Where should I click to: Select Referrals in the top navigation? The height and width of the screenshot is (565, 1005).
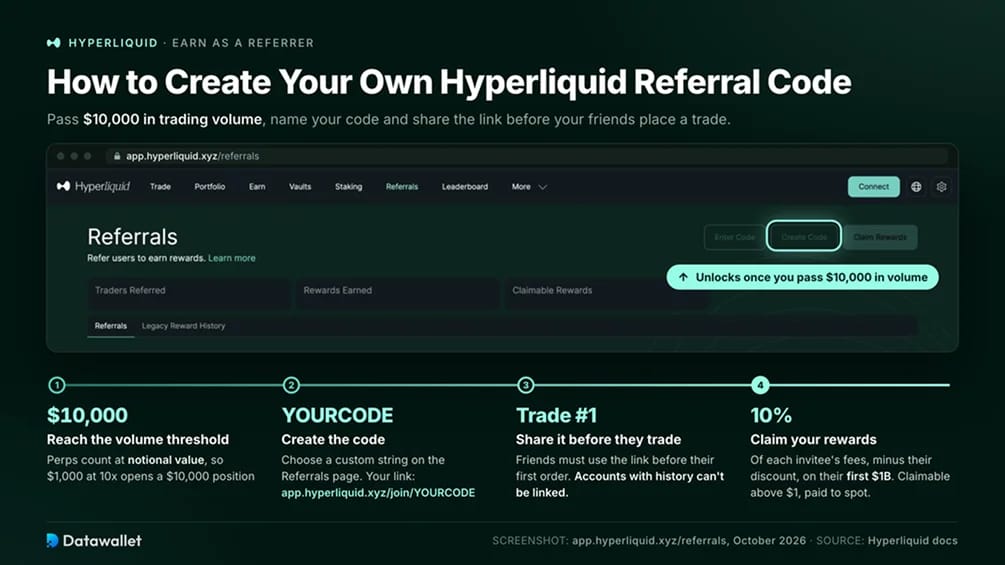click(402, 187)
